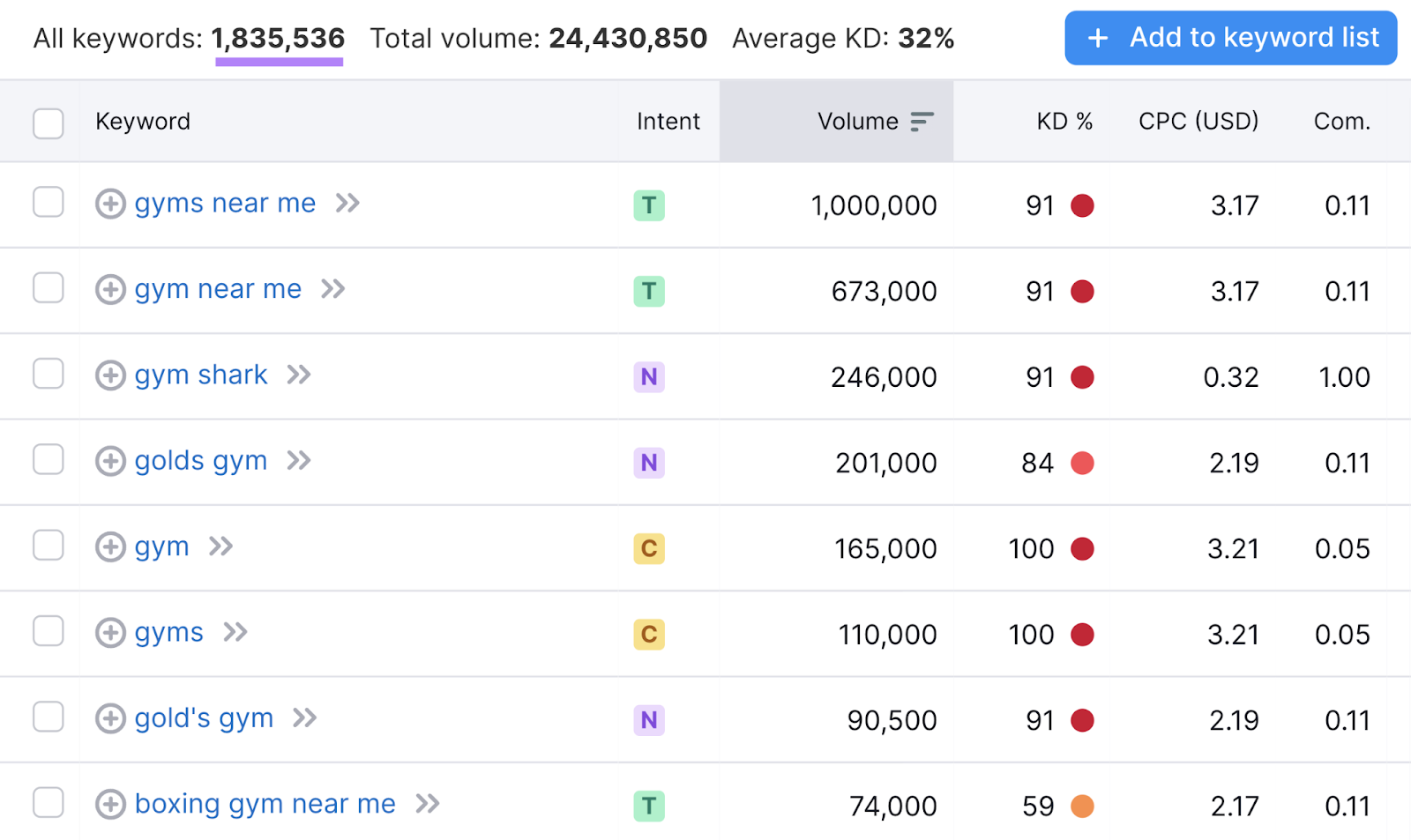Check the checkbox for "gold's gym"
The image size is (1411, 840).
pos(49,717)
